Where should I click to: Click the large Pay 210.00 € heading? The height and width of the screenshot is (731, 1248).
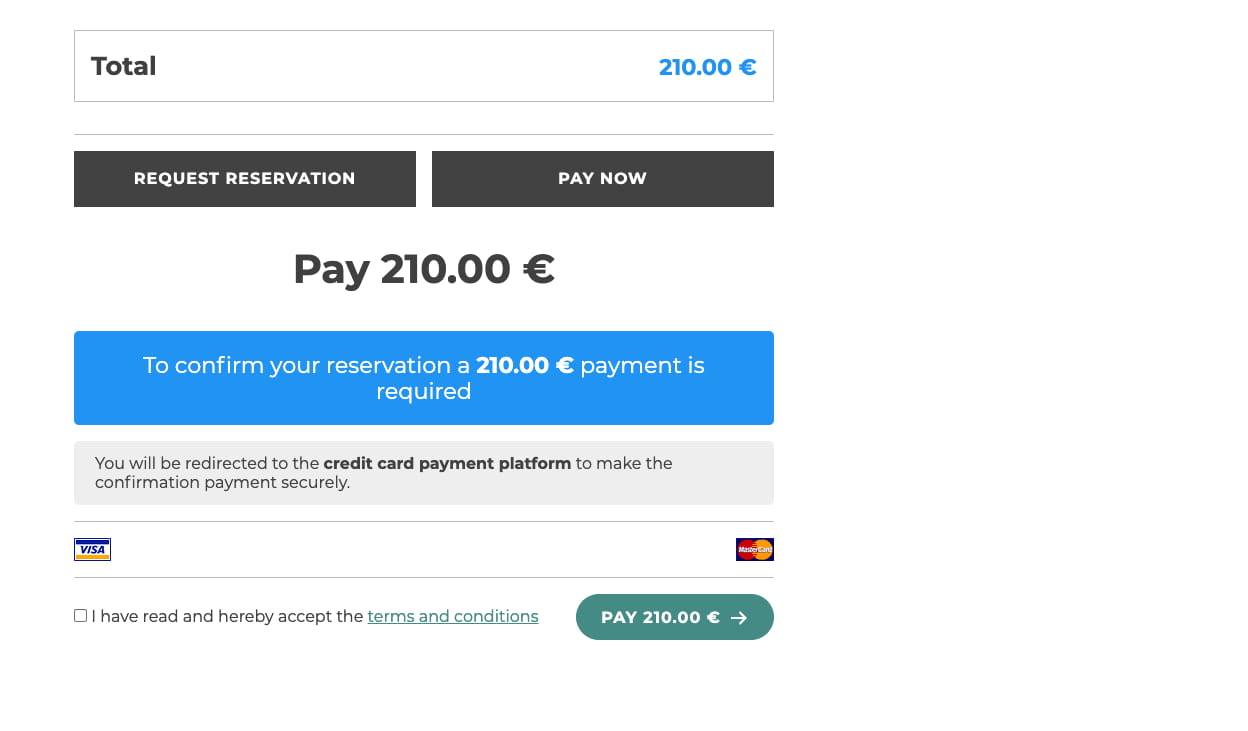[424, 269]
